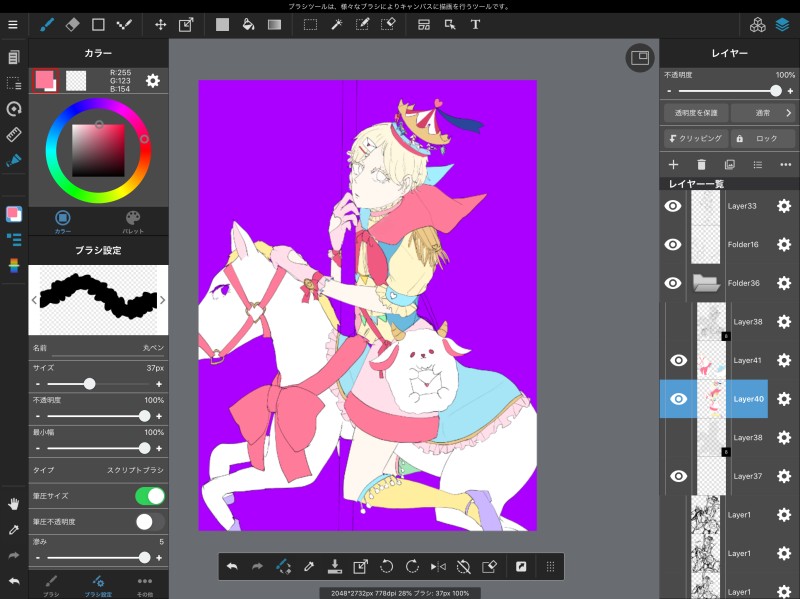Hide Layer40 with eye icon
800x599 pixels.
tap(679, 399)
